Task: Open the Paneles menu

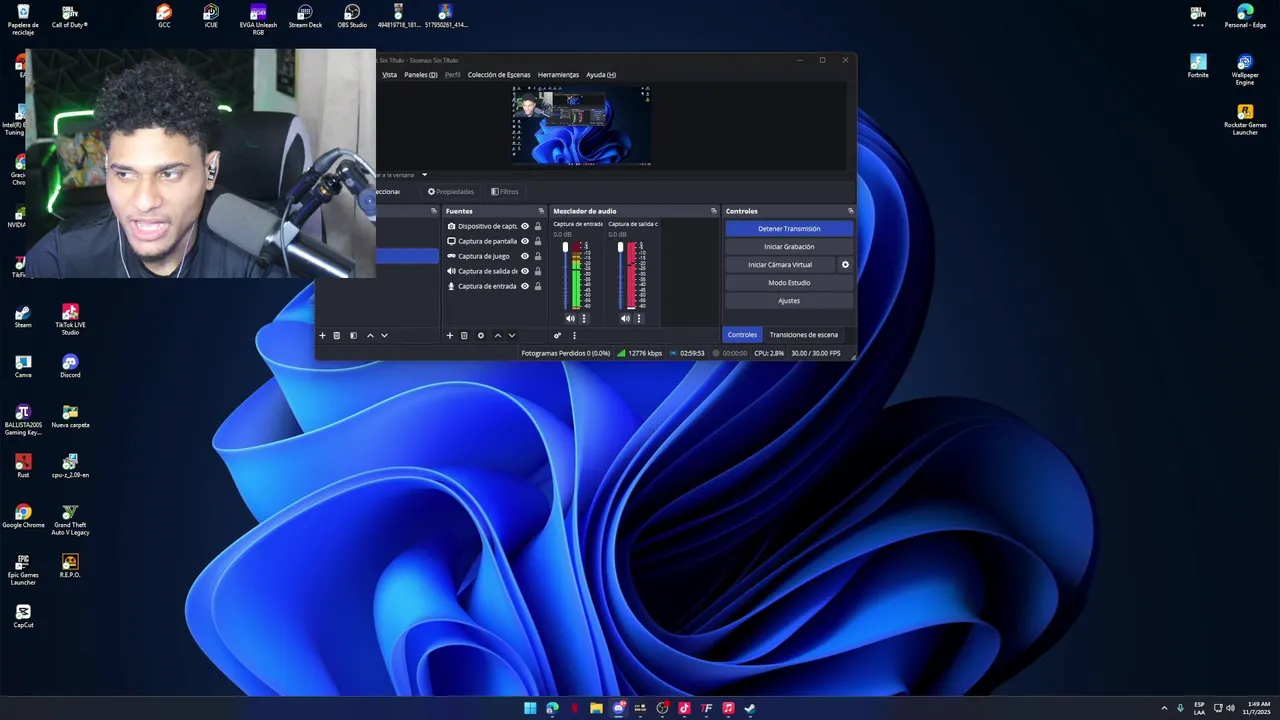Action: (x=421, y=75)
